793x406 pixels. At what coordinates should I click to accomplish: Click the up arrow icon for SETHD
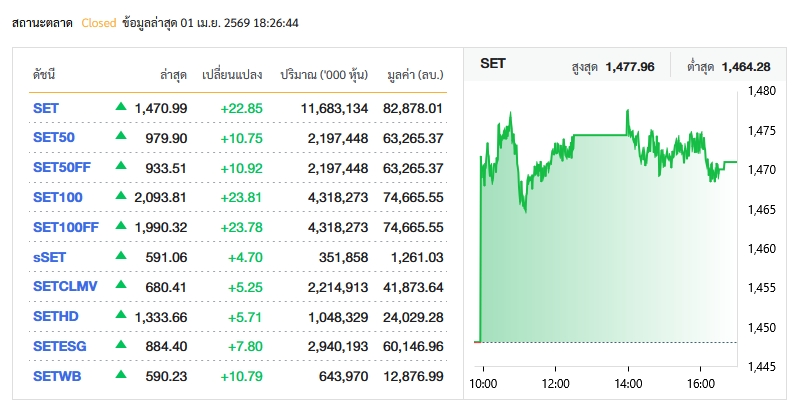point(121,316)
